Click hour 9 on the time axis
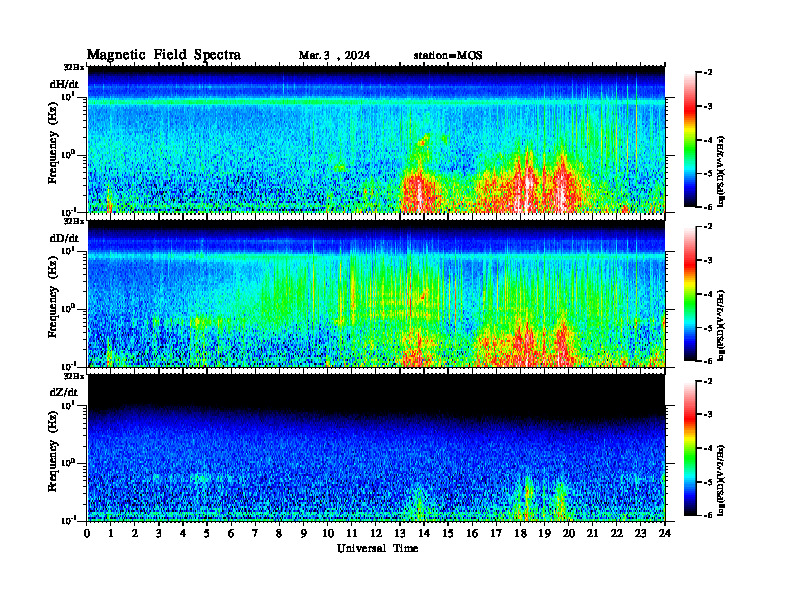 pos(304,534)
